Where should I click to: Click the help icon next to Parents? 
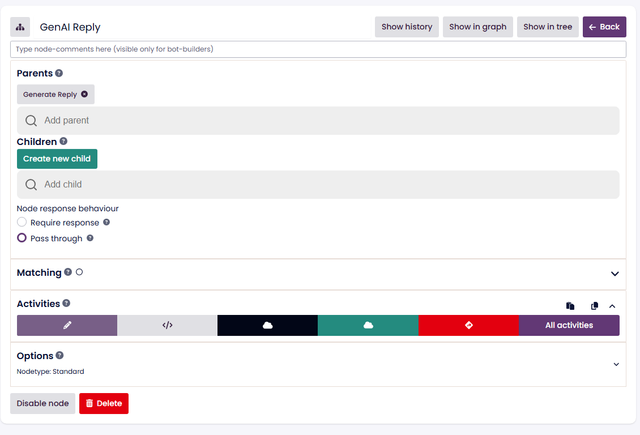coord(59,73)
